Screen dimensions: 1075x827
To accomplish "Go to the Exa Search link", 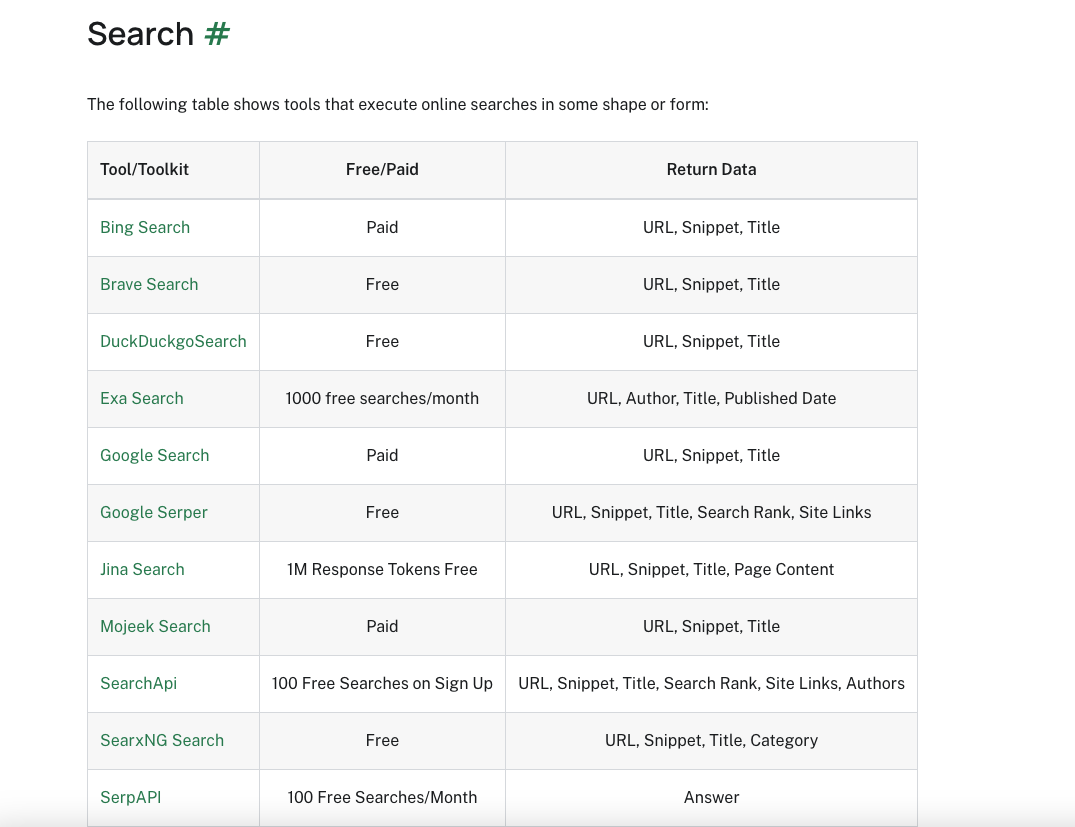I will click(x=142, y=398).
